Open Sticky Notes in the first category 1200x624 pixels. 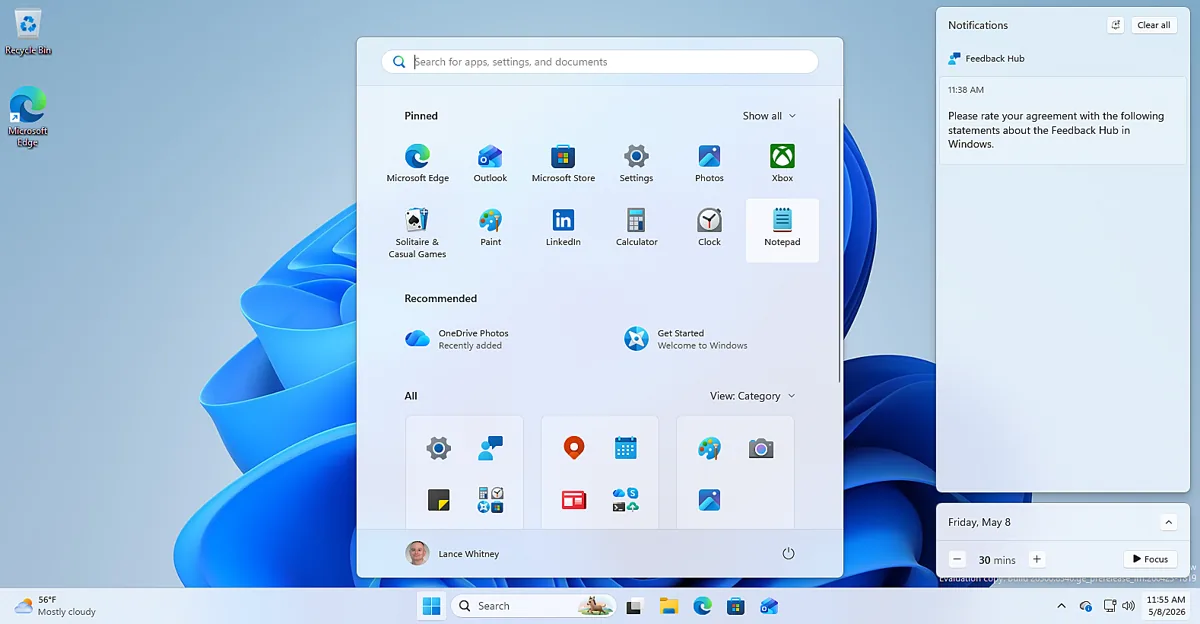tap(439, 500)
